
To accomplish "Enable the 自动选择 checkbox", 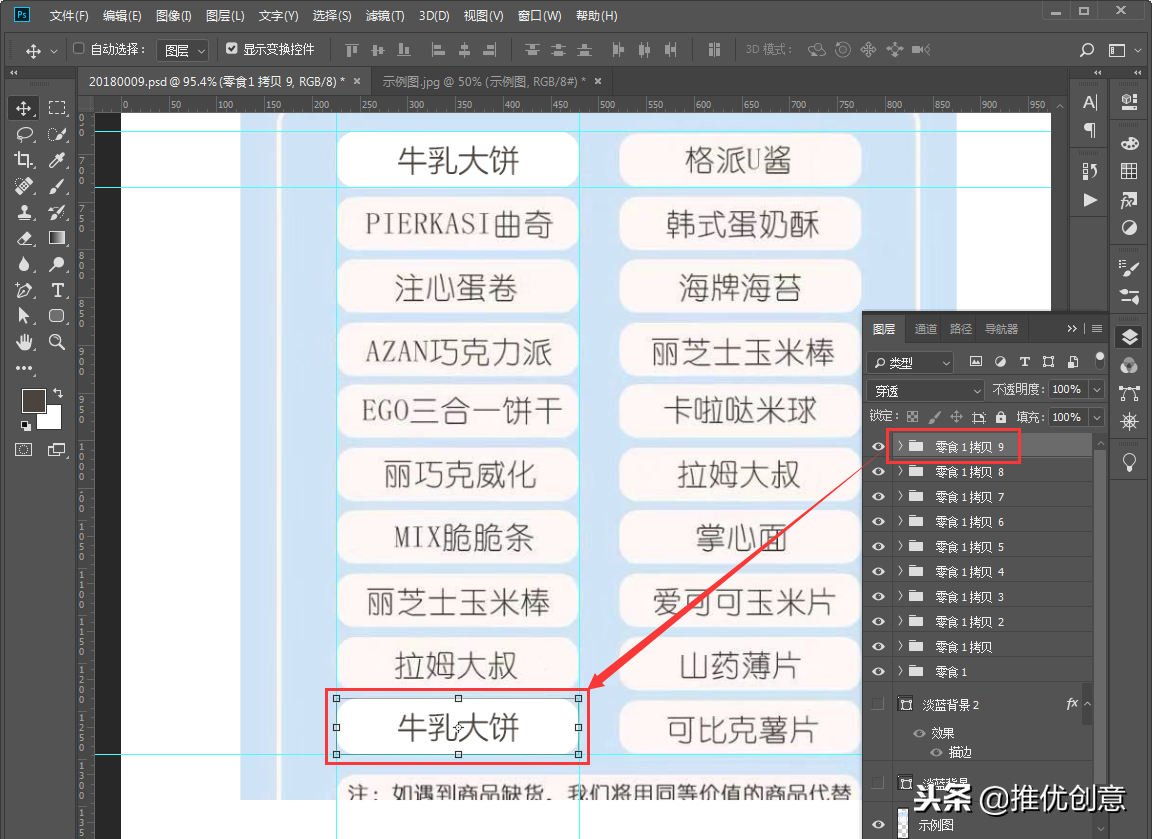I will [78, 48].
